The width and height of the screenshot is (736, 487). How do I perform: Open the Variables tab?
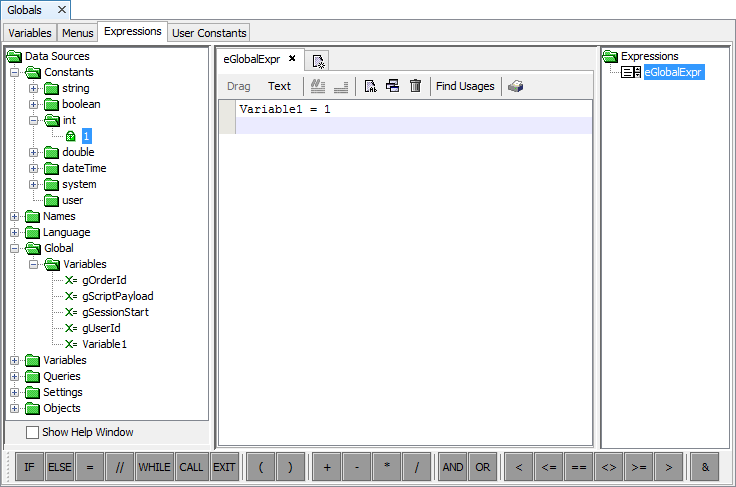pyautogui.click(x=30, y=33)
